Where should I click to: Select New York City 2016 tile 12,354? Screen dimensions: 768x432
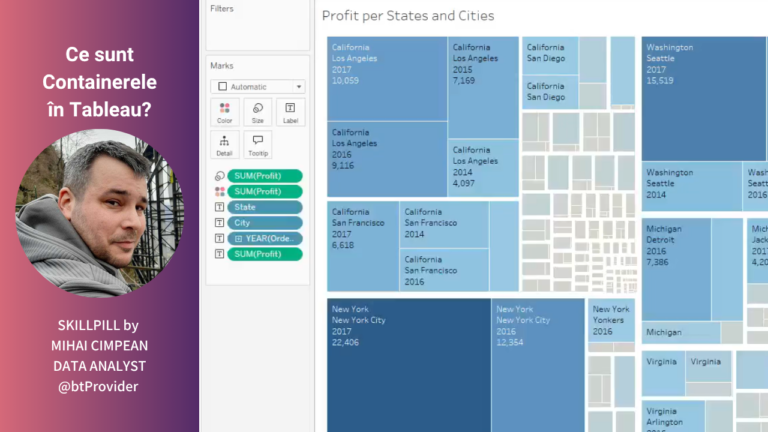[x=538, y=365]
